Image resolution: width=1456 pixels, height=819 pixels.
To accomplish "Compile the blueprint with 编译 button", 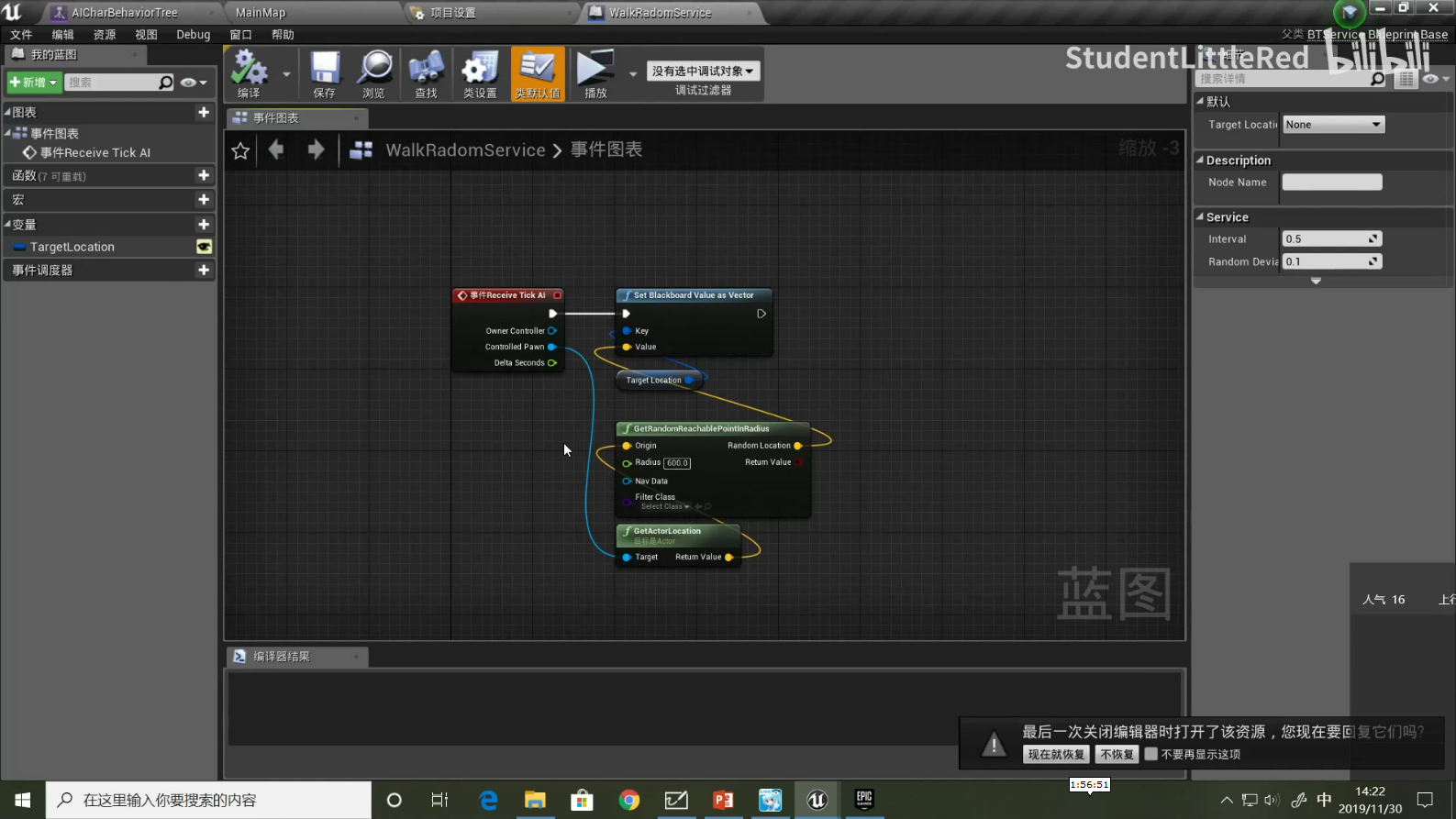I will 249,74.
